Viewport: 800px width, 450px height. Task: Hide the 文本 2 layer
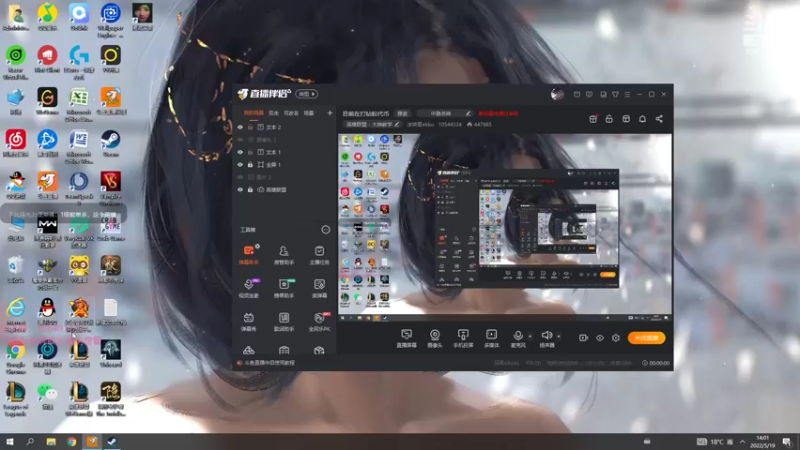(x=240, y=127)
